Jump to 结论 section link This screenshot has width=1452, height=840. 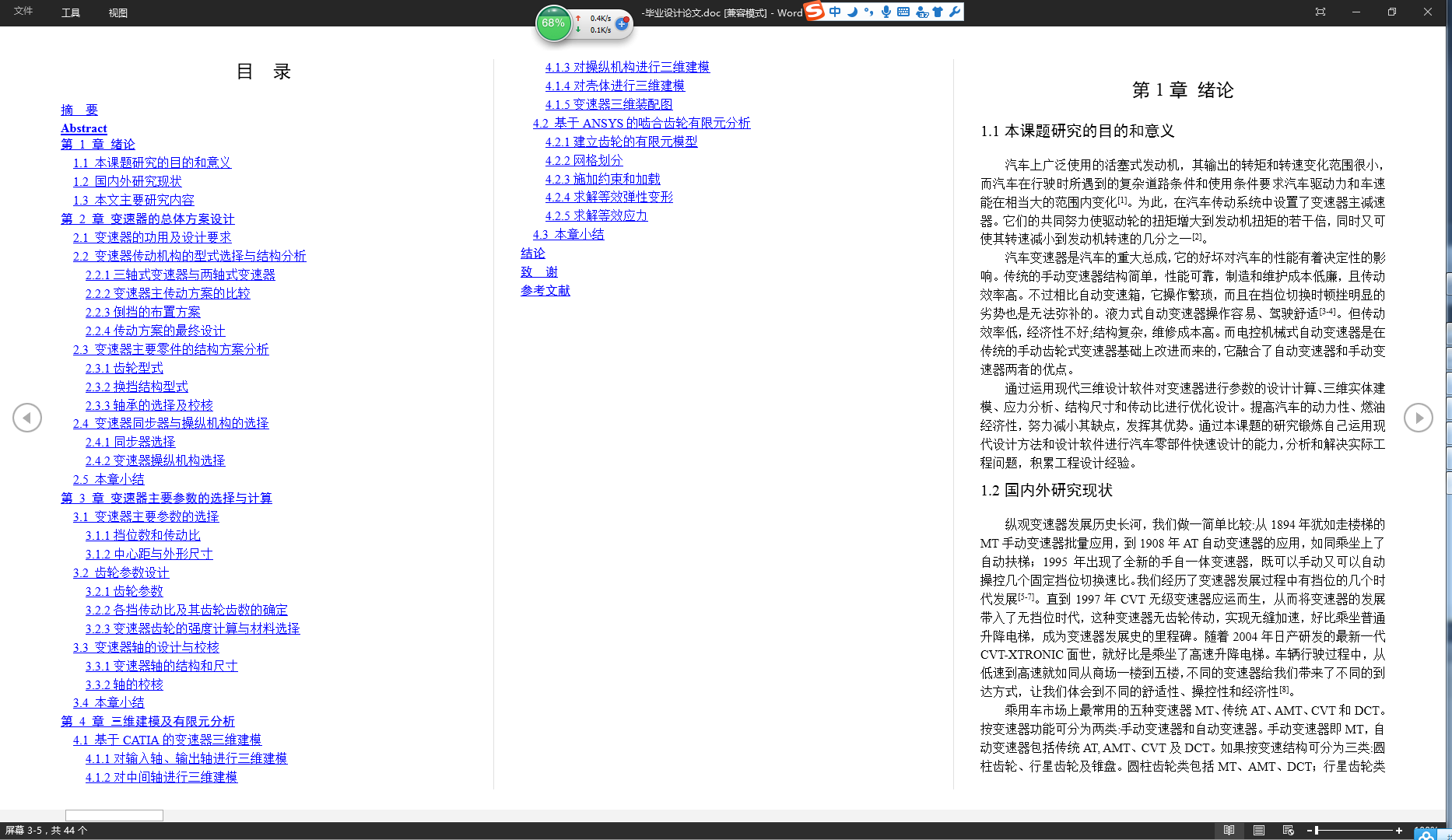coord(533,253)
